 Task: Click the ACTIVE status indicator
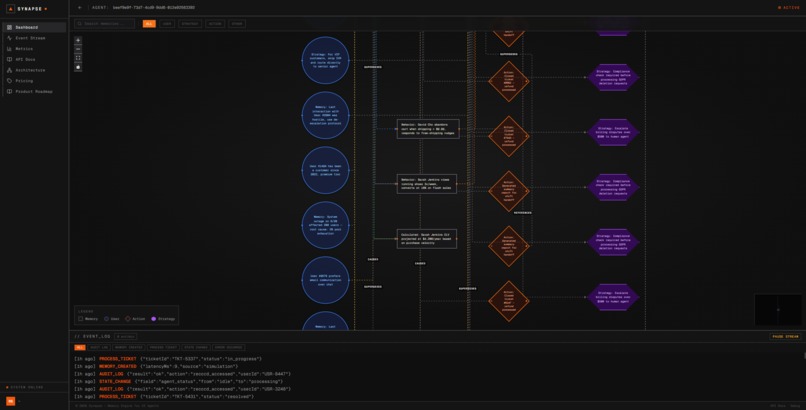coord(789,8)
